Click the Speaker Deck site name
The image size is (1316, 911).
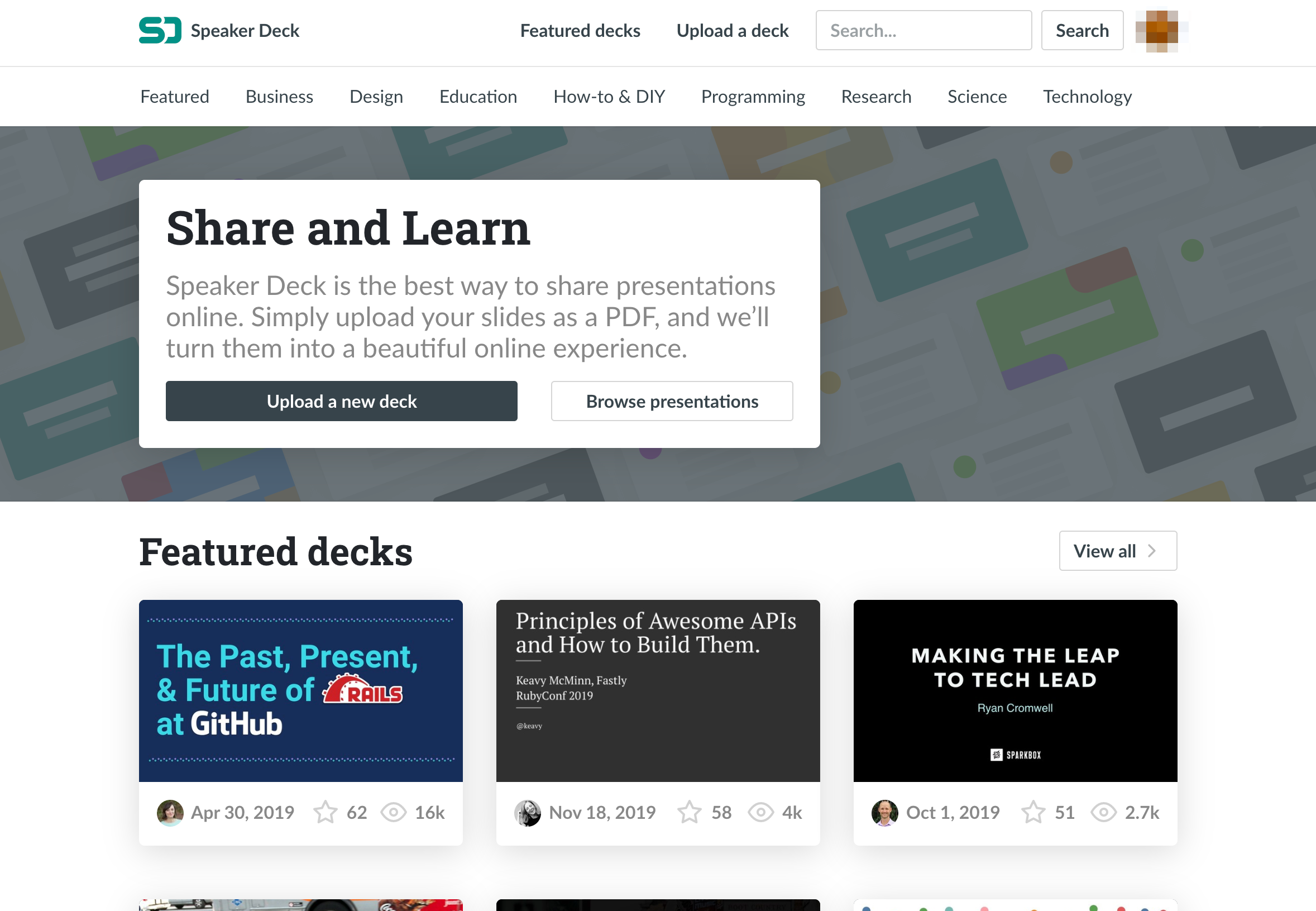tap(245, 30)
